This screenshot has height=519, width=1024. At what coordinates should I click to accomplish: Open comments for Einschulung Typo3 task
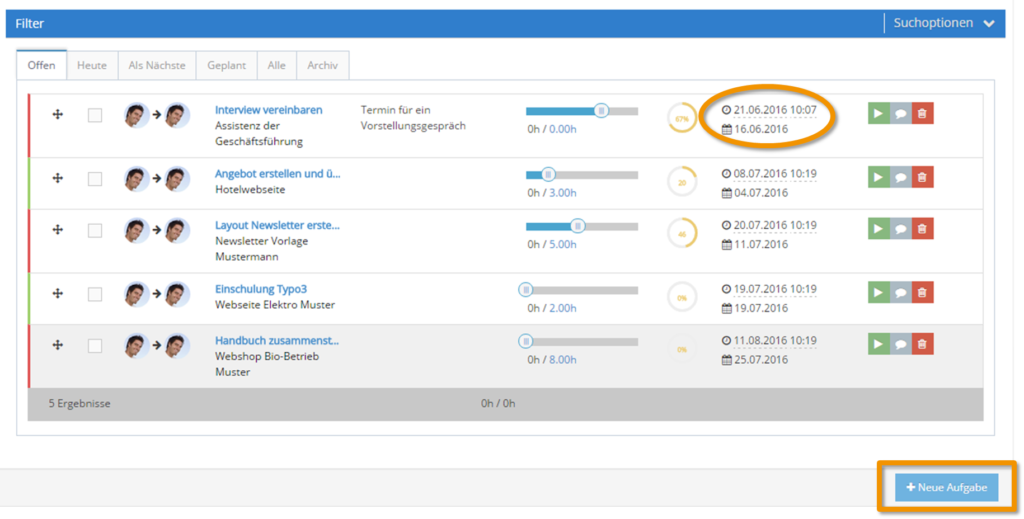coord(901,292)
